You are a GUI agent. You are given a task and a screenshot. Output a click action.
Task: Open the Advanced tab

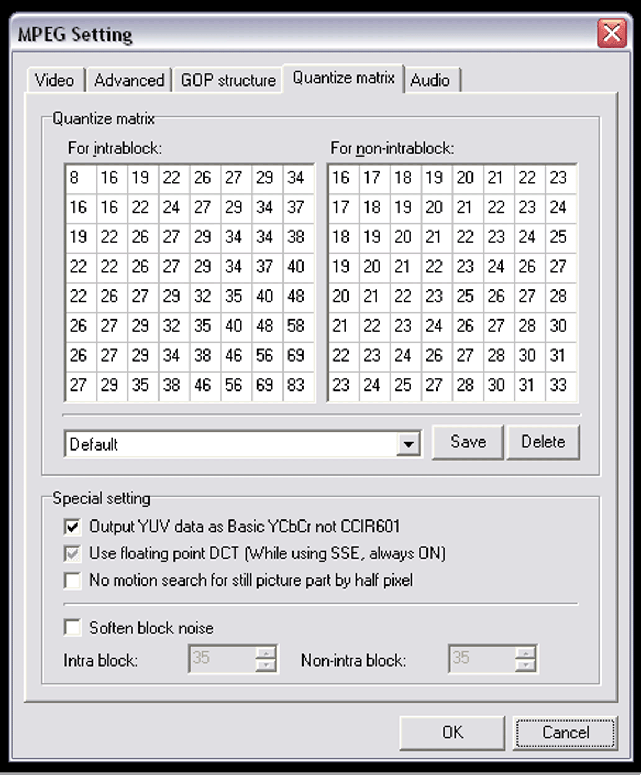(129, 80)
